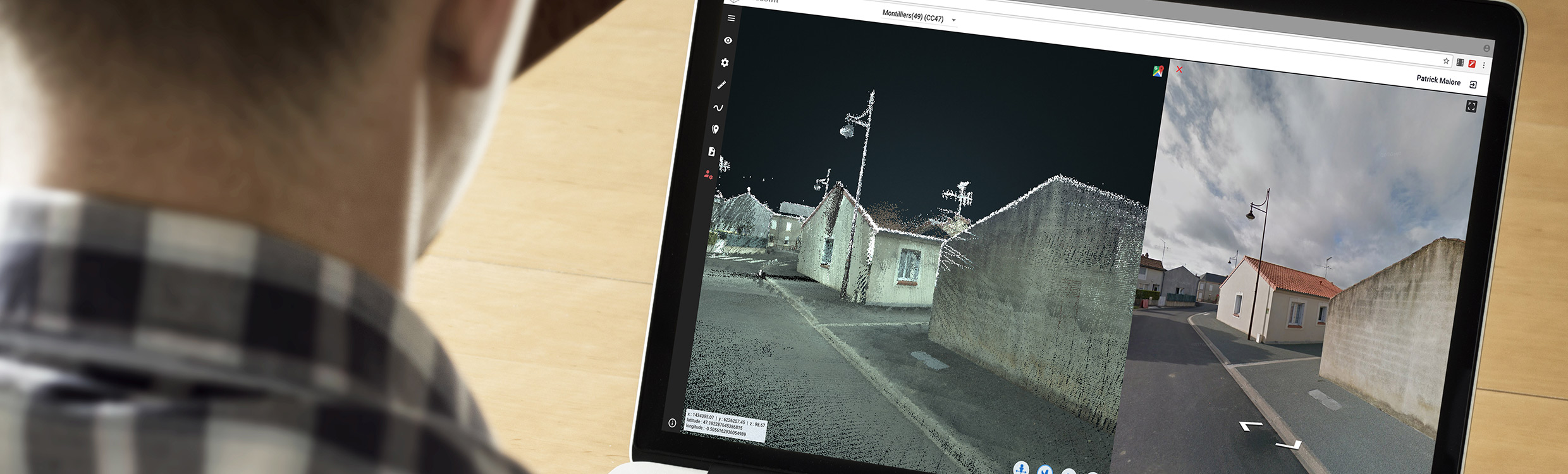The width and height of the screenshot is (1568, 474).
Task: Click the red browser extension icon
Action: pos(1472,63)
